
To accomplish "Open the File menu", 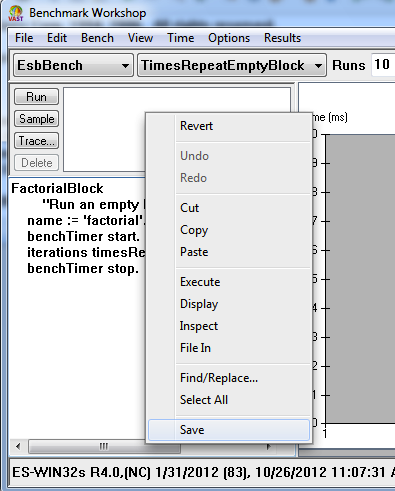I will click(24, 38).
